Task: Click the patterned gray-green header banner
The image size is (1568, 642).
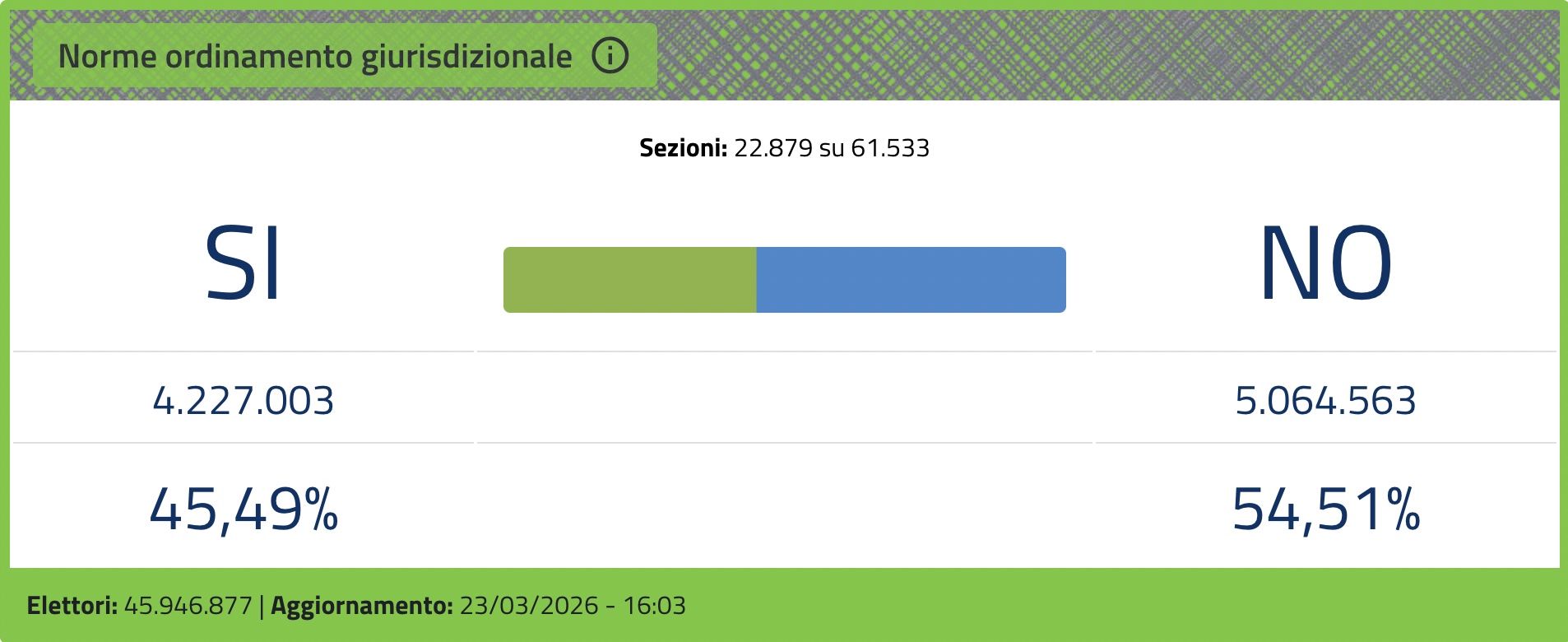Action: [x=1107, y=55]
